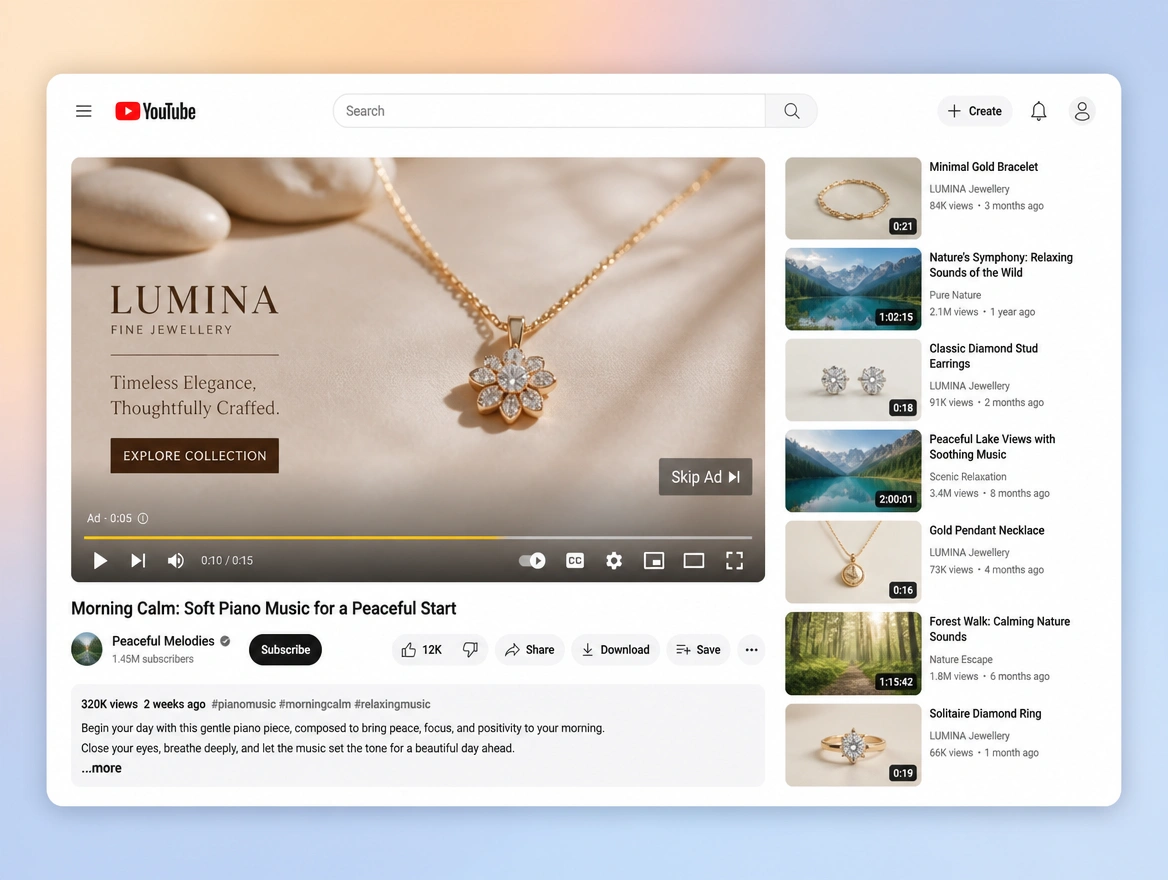Open the Peaceful Melodies channel name
The image size is (1168, 880).
pos(163,641)
